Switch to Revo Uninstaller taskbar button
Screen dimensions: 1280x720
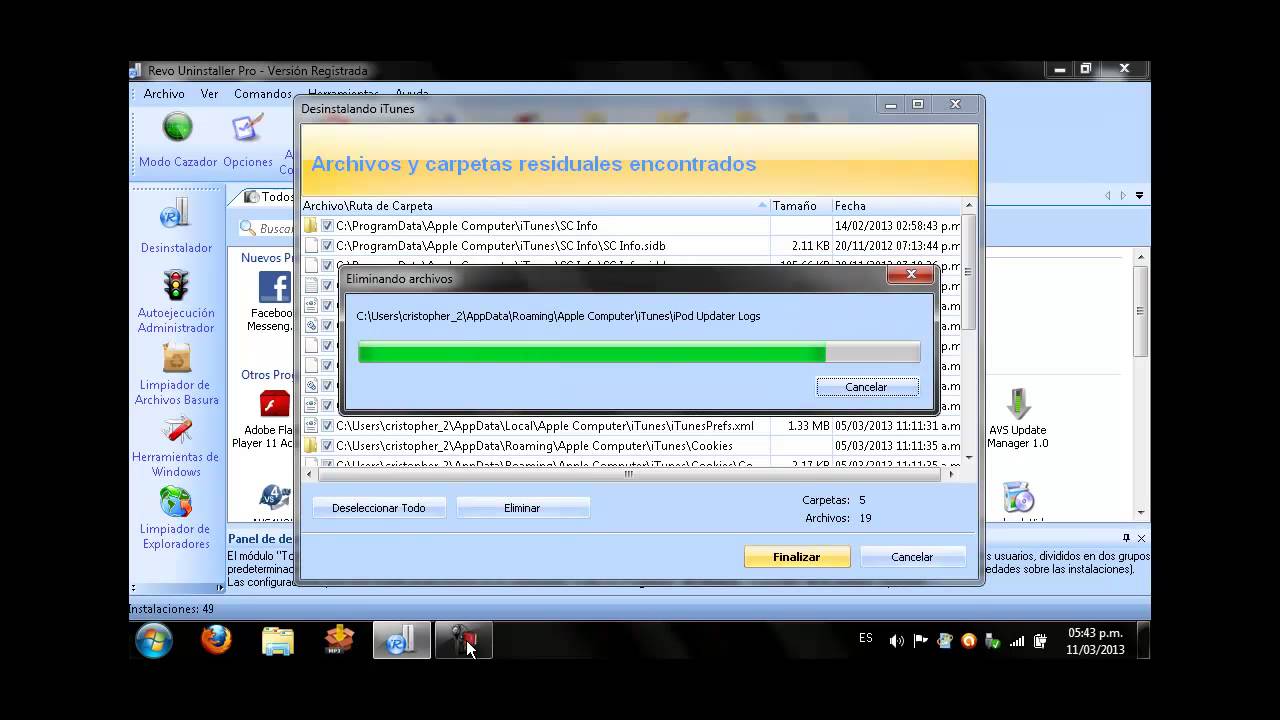click(402, 640)
